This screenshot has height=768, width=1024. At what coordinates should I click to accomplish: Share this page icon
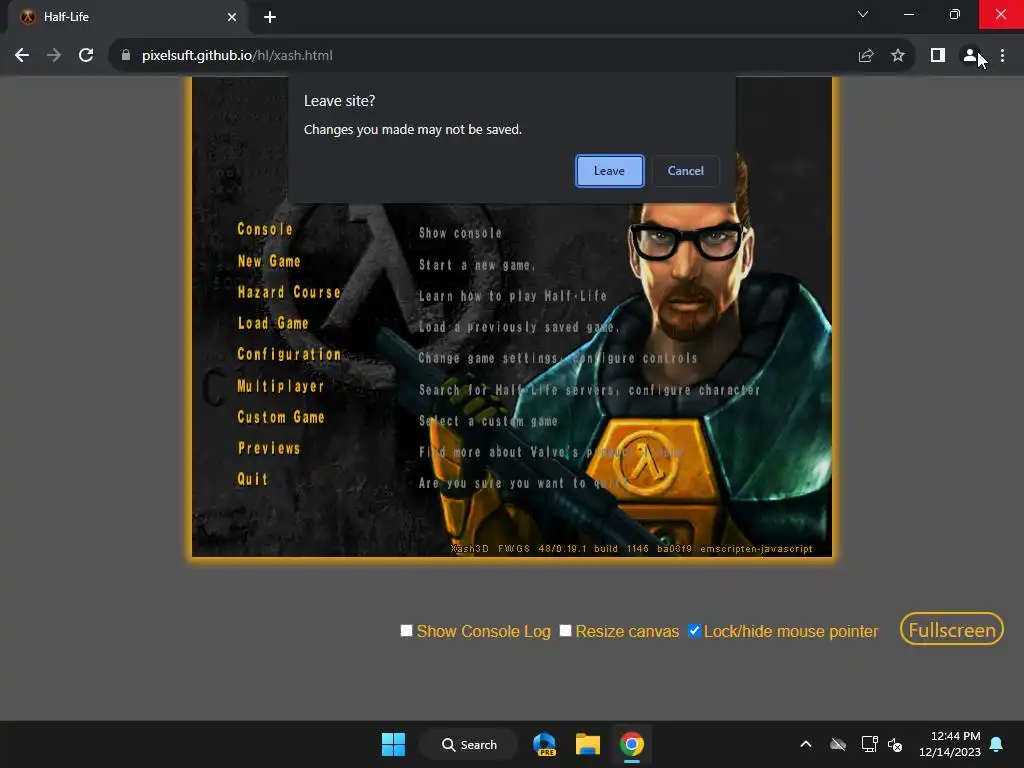[x=866, y=56]
